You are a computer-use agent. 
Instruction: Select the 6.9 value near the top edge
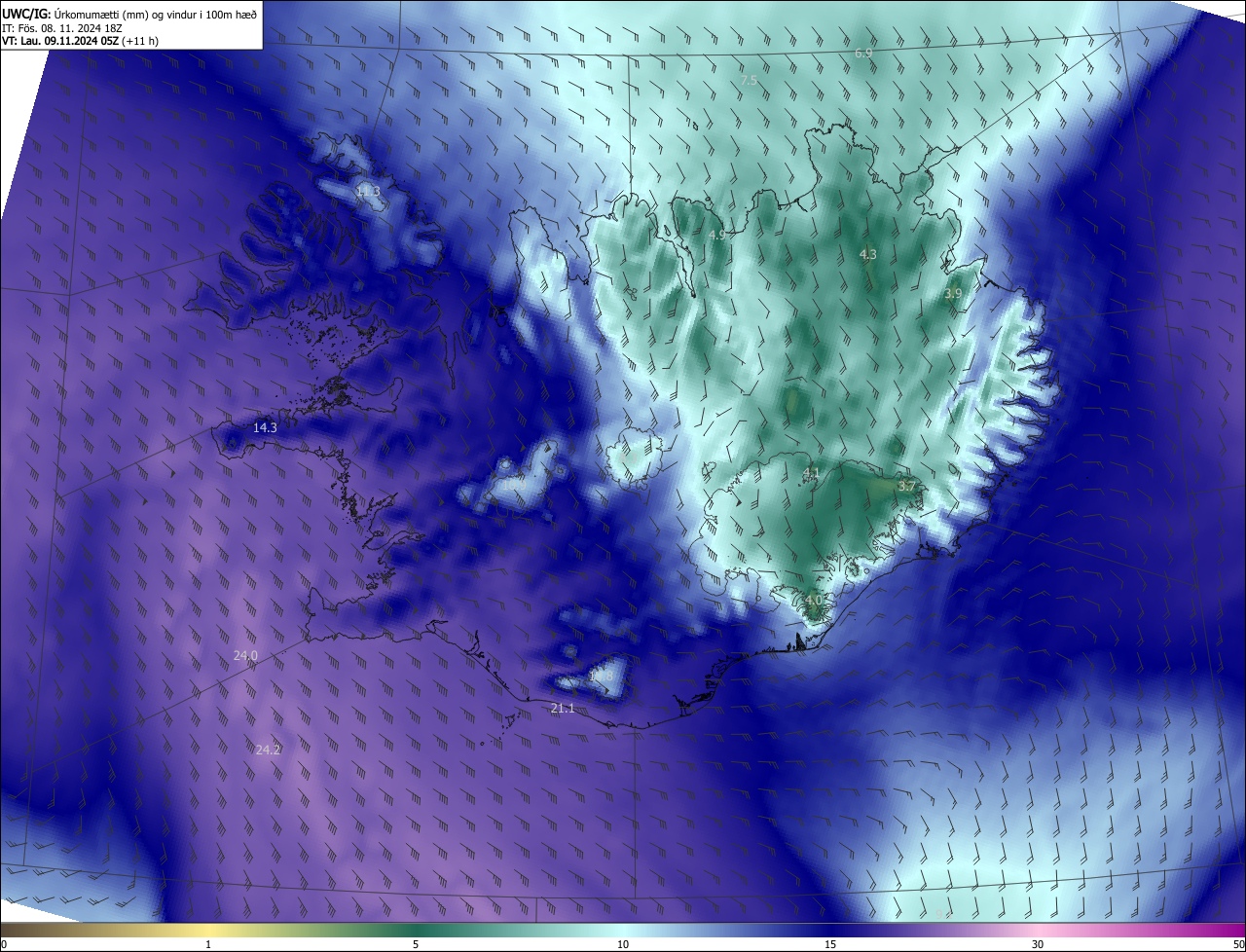coord(863,53)
